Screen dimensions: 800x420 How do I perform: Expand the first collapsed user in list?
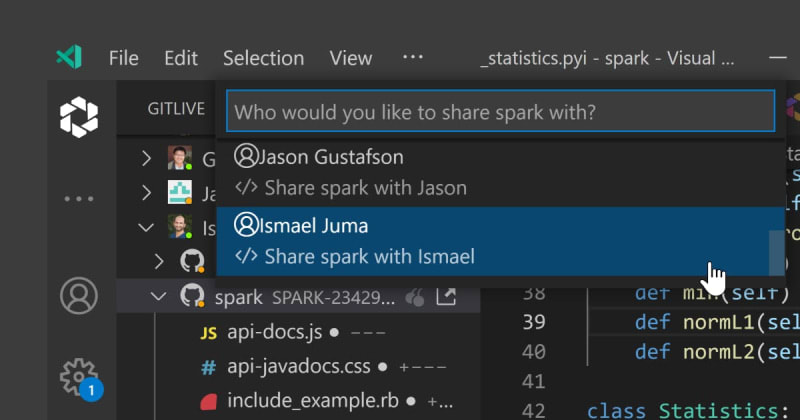pyautogui.click(x=146, y=158)
